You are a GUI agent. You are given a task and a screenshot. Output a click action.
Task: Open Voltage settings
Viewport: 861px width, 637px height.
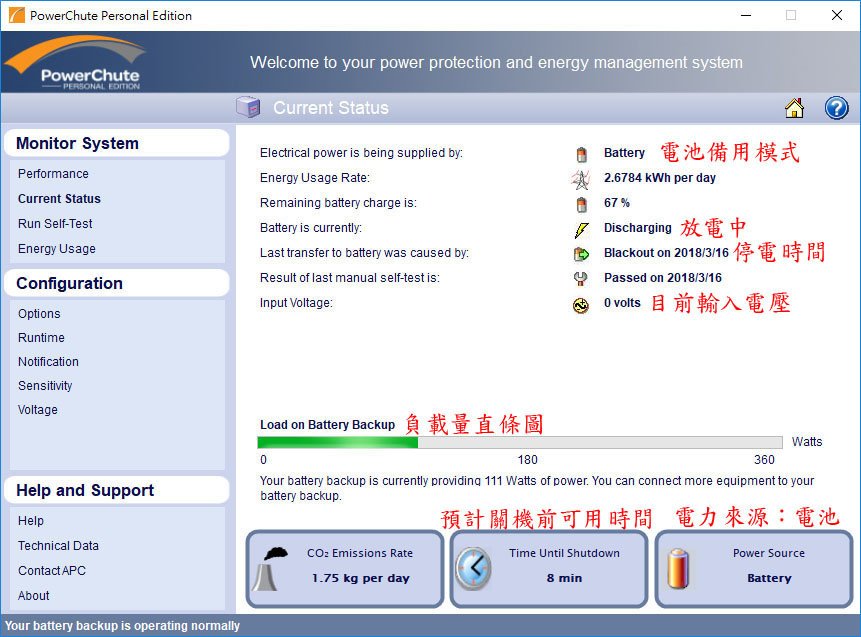[38, 410]
